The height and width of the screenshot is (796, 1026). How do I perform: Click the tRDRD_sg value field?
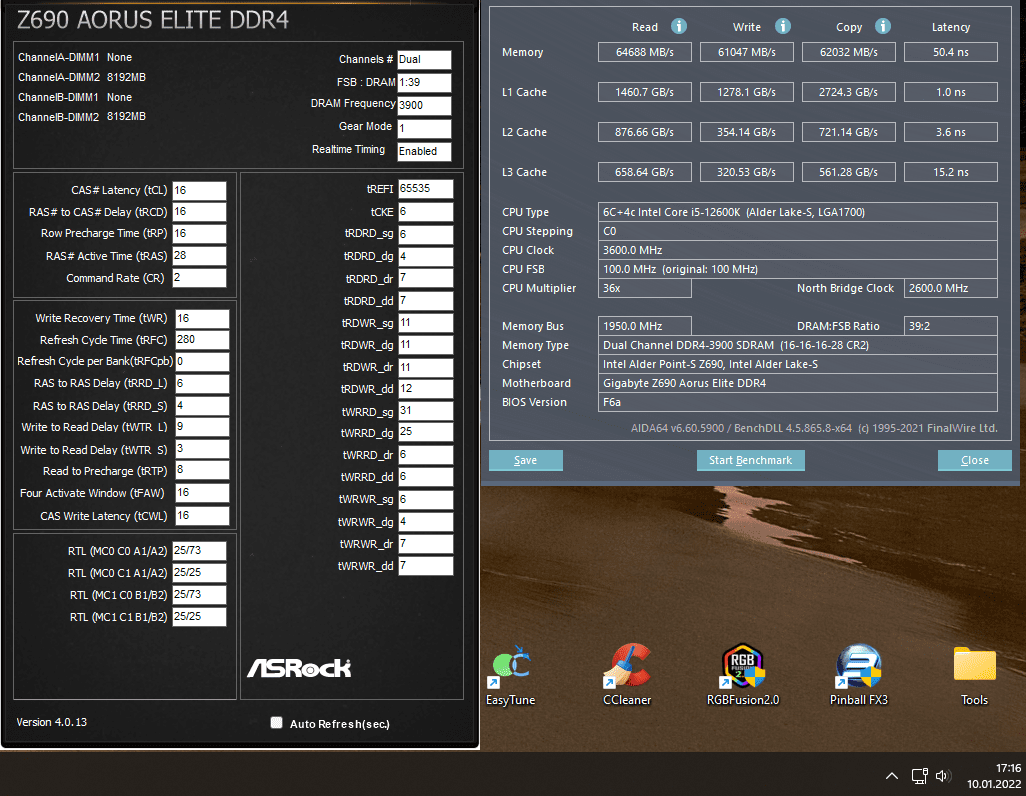425,234
